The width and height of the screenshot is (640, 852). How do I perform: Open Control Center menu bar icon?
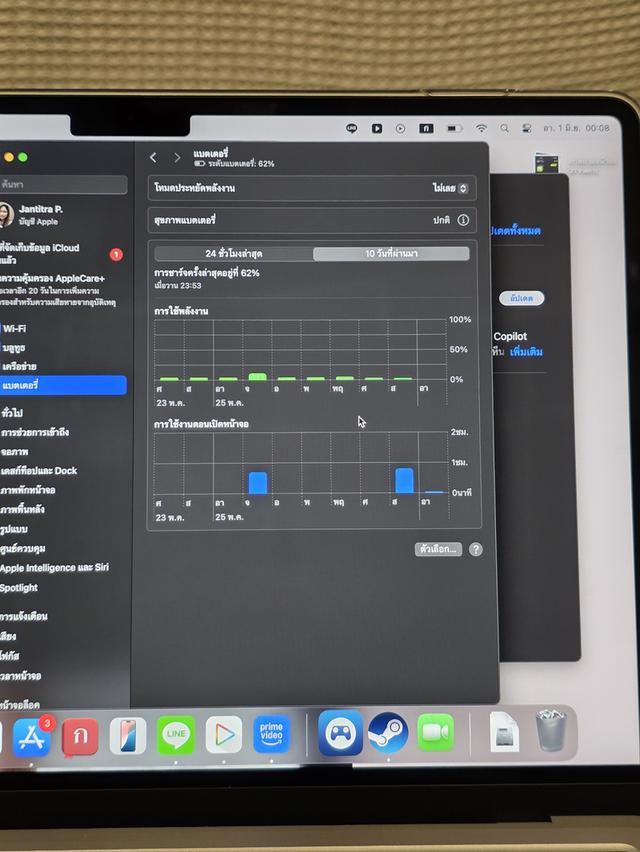pyautogui.click(x=526, y=128)
